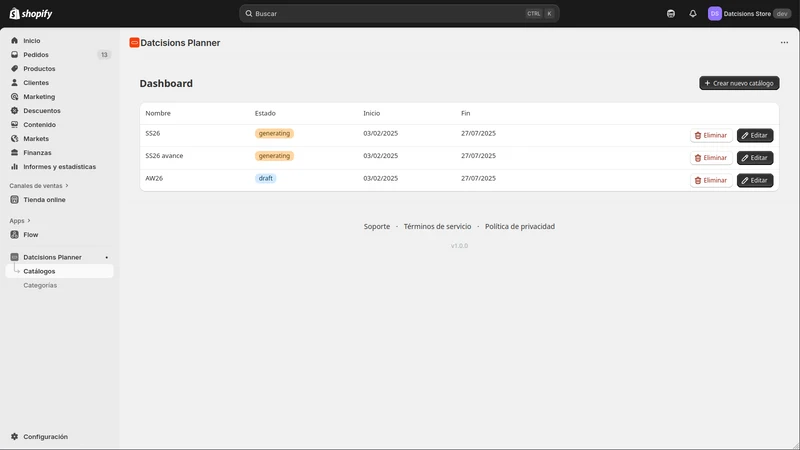Open the three-dots more options menu

(x=784, y=43)
